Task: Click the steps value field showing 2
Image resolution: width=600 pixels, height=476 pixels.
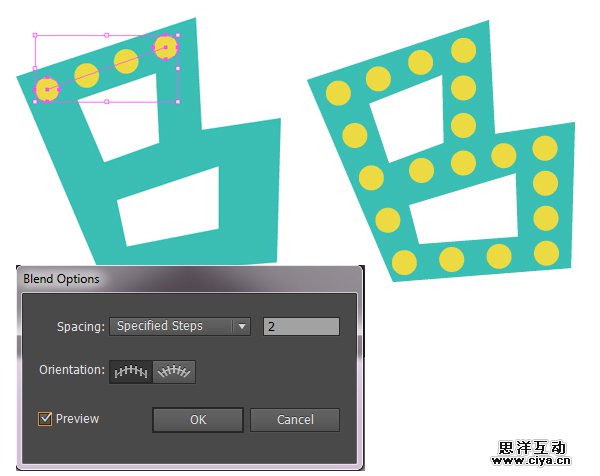Action: pyautogui.click(x=301, y=326)
